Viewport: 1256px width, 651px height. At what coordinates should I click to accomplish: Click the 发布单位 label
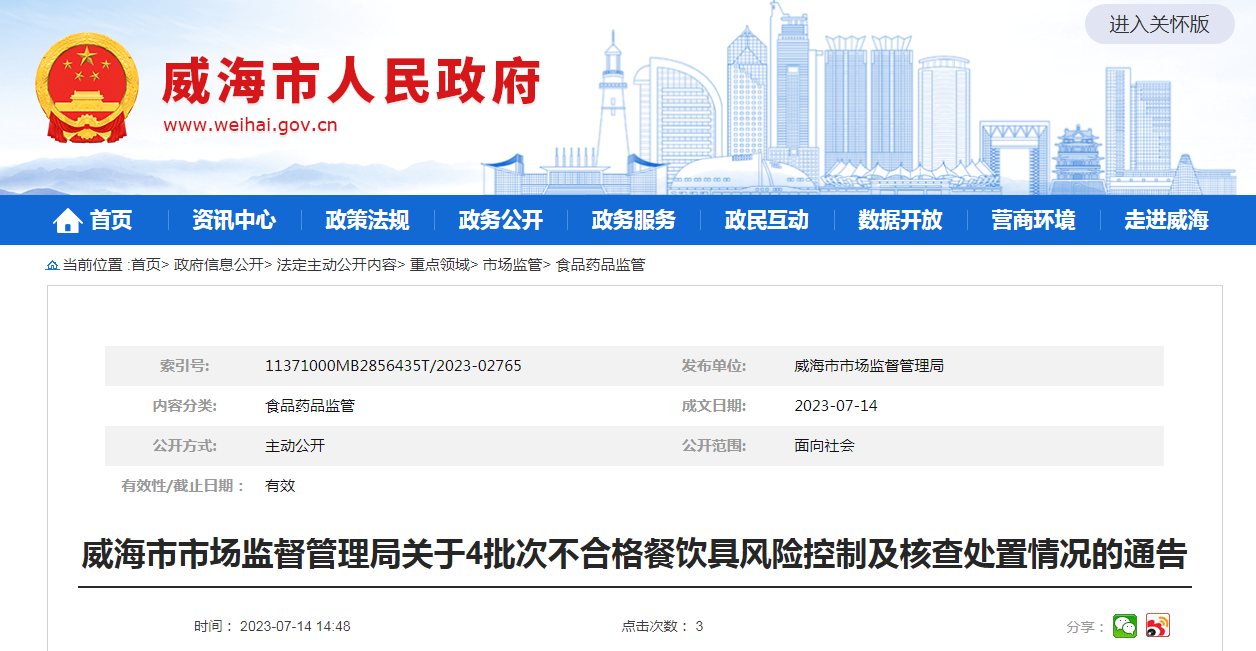pyautogui.click(x=714, y=366)
